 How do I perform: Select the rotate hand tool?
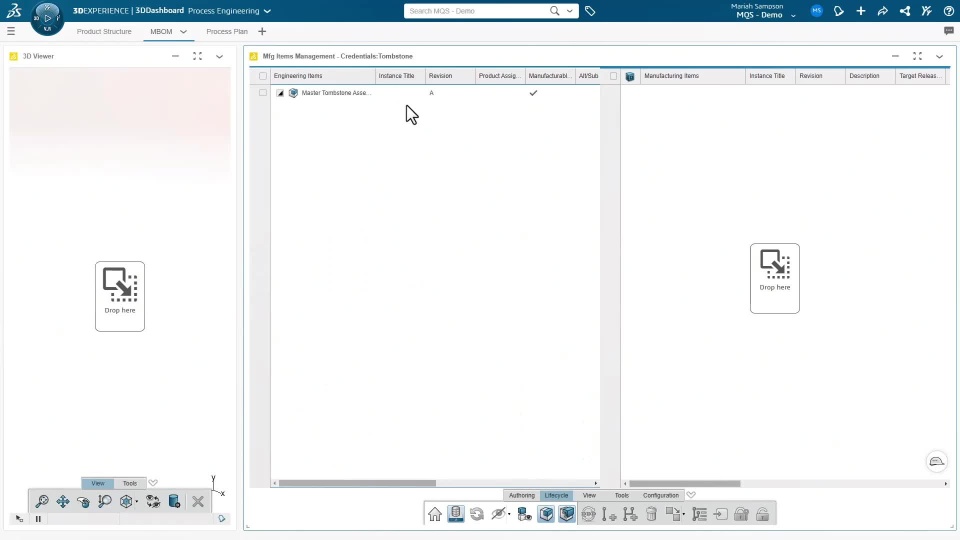pos(84,501)
